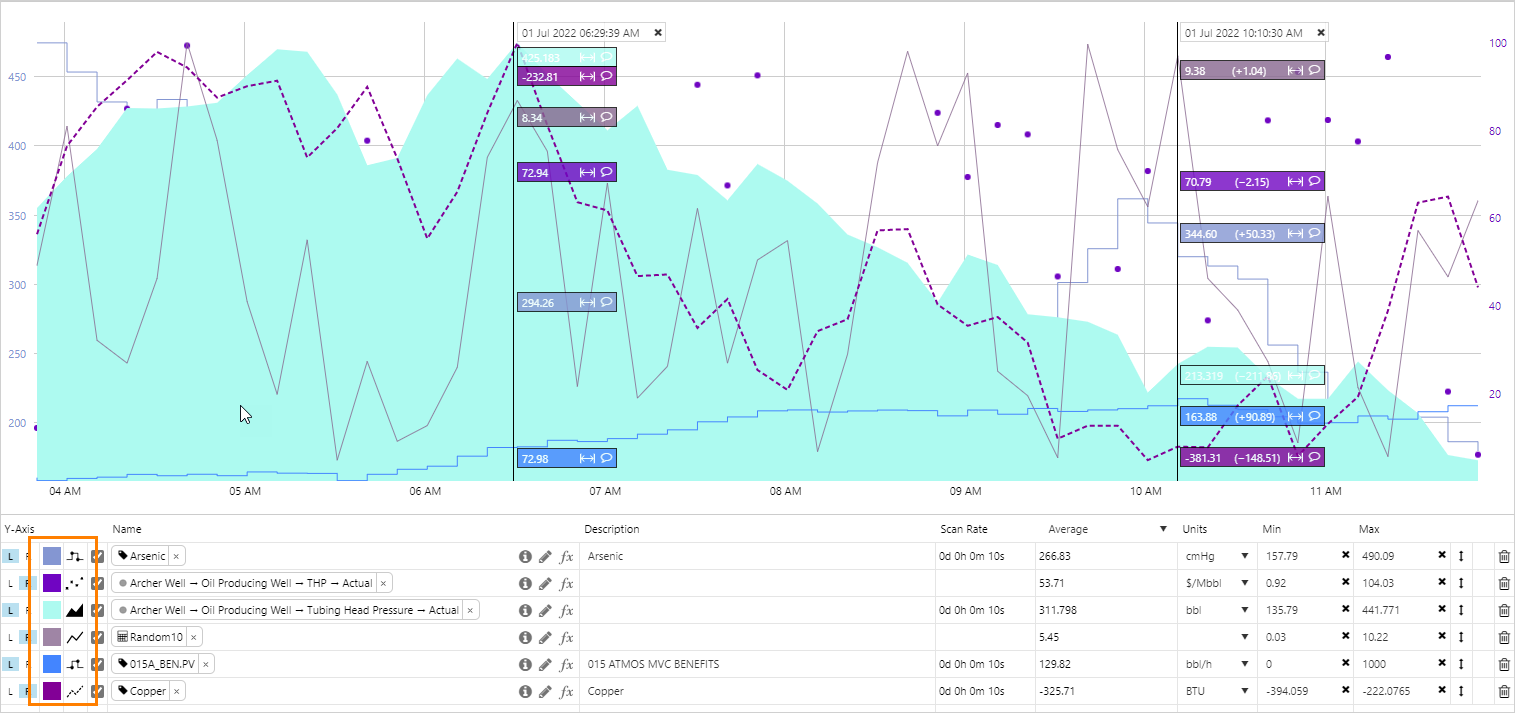Viewport: 1515px width, 713px height.
Task: Open the info icon for Arsenic row
Action: pyautogui.click(x=524, y=556)
